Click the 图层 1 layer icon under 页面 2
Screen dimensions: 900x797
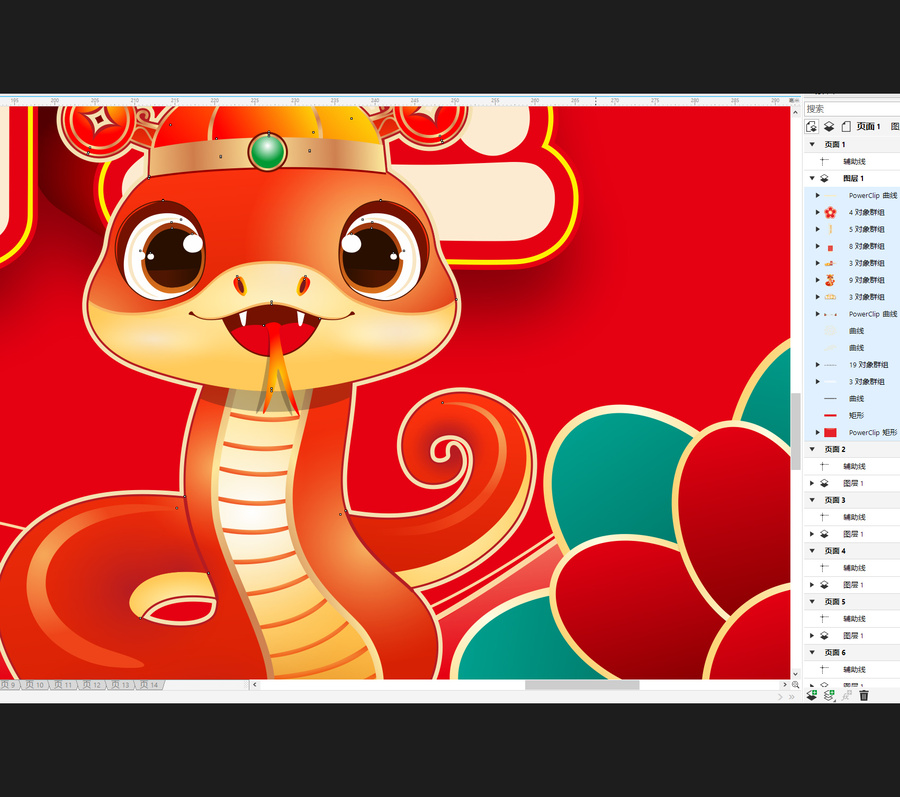(x=824, y=483)
